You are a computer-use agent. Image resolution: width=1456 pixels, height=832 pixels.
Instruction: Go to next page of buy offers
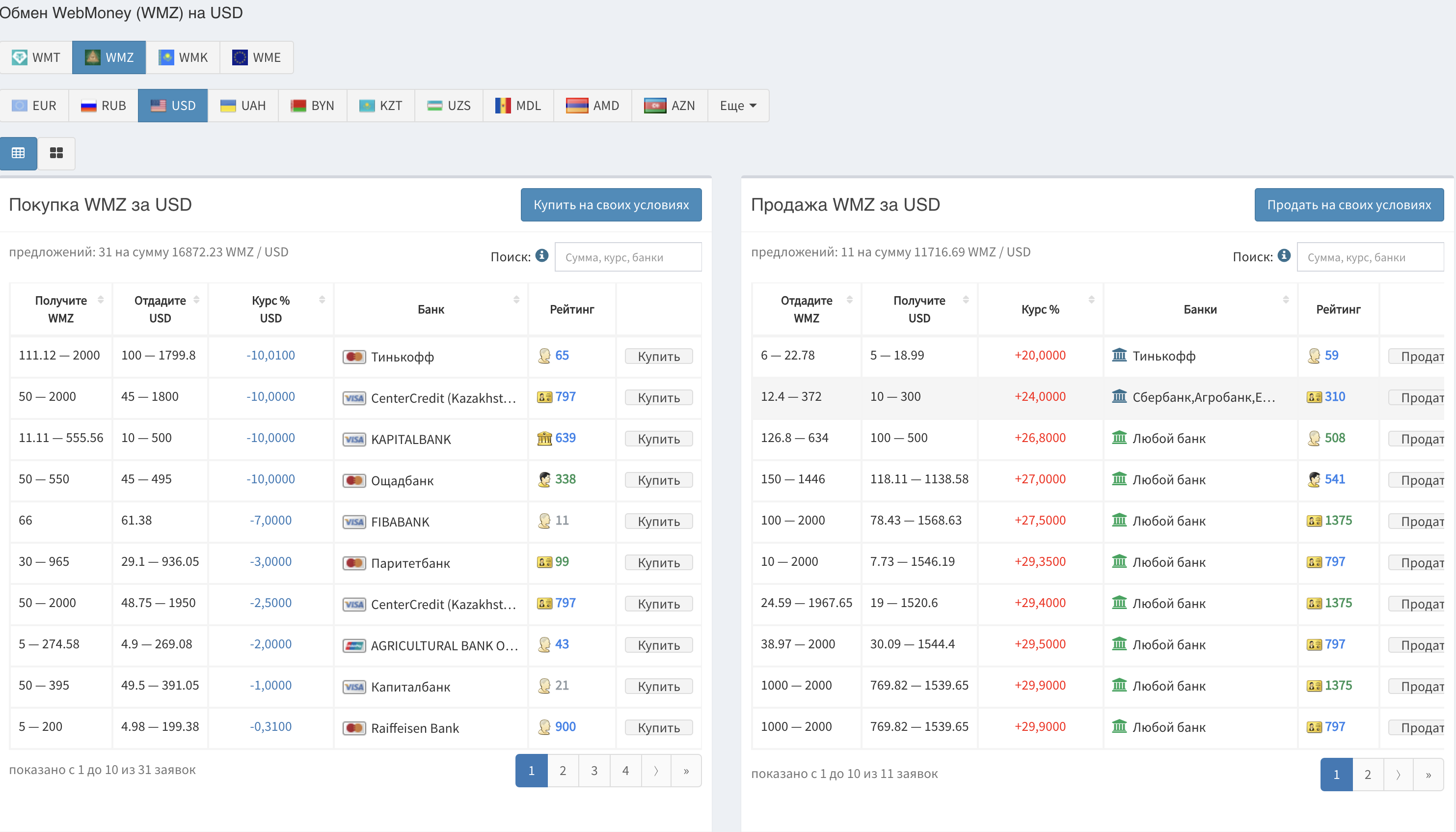coord(655,770)
